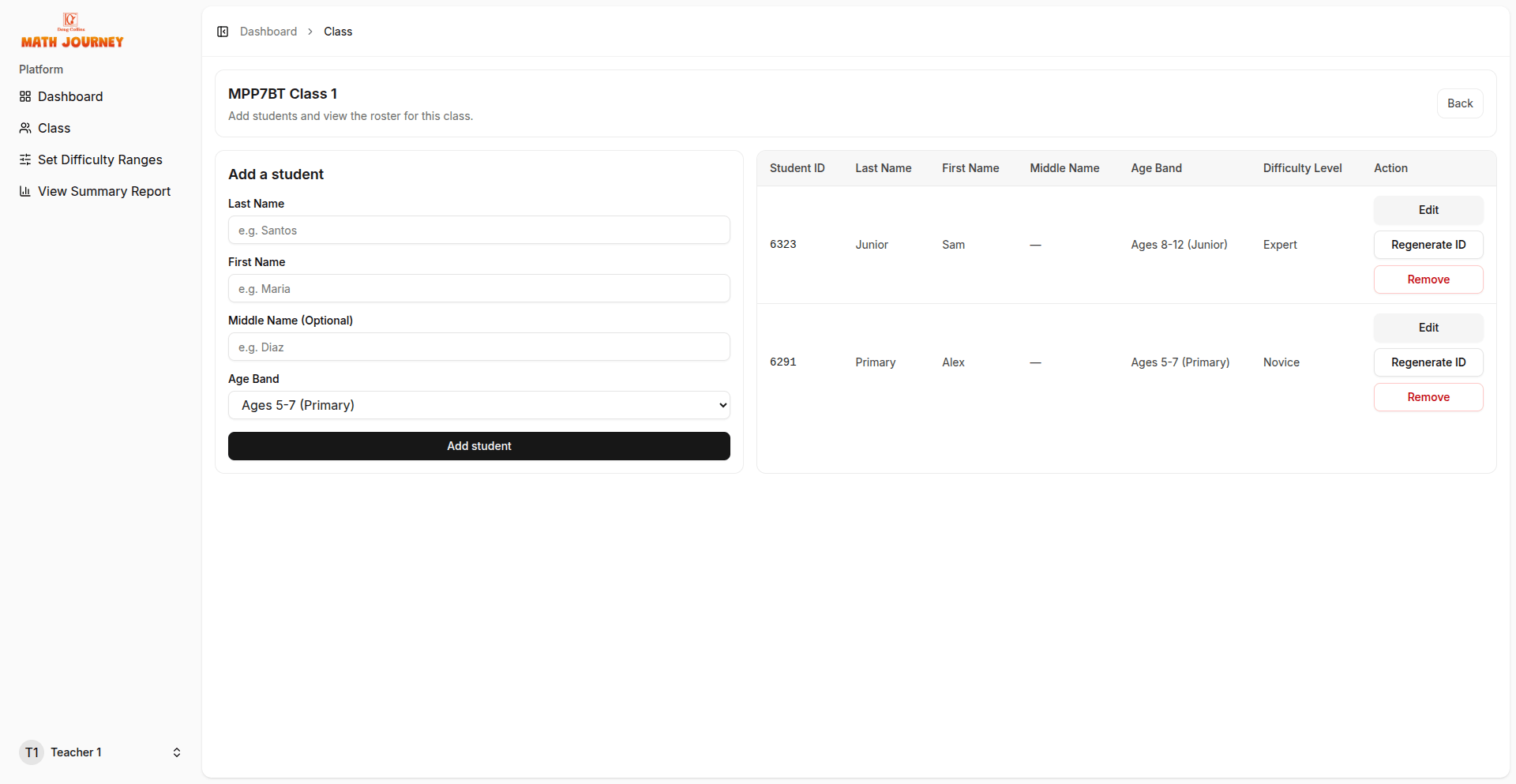Viewport: 1516px width, 784px height.
Task: Click the T1 teacher avatar
Action: point(32,752)
